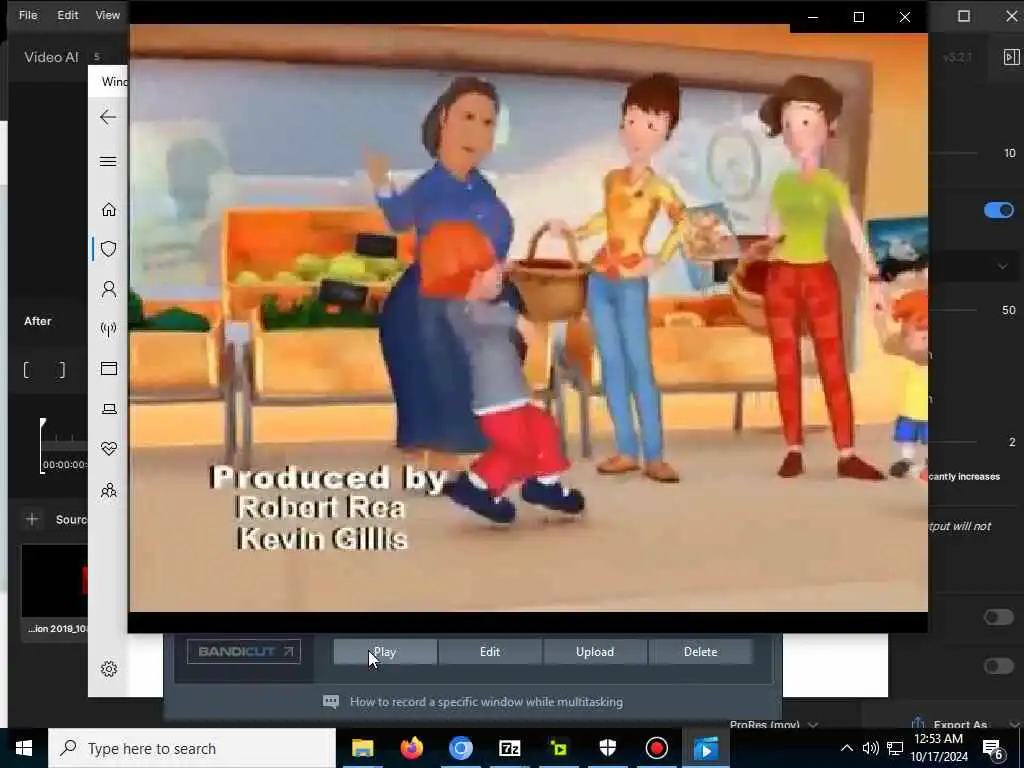
Task: Open 7-Zip from taskbar
Action: tap(509, 748)
